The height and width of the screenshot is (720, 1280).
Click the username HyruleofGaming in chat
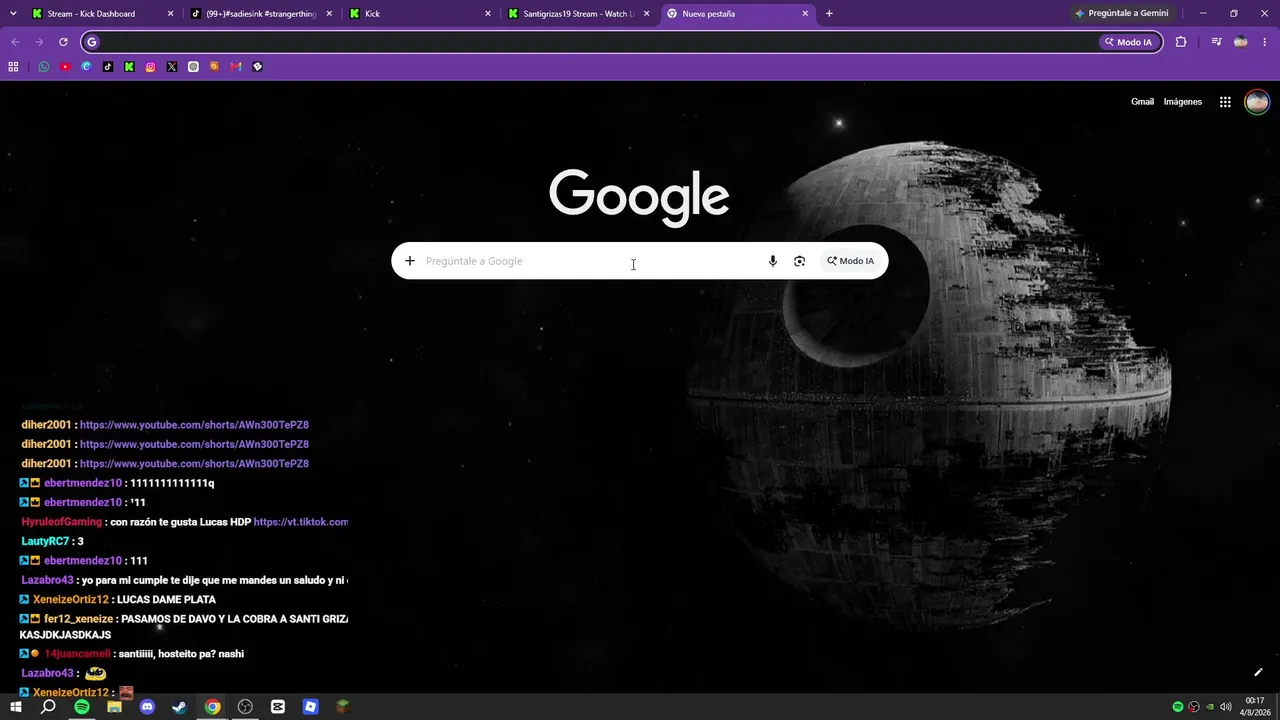[62, 522]
